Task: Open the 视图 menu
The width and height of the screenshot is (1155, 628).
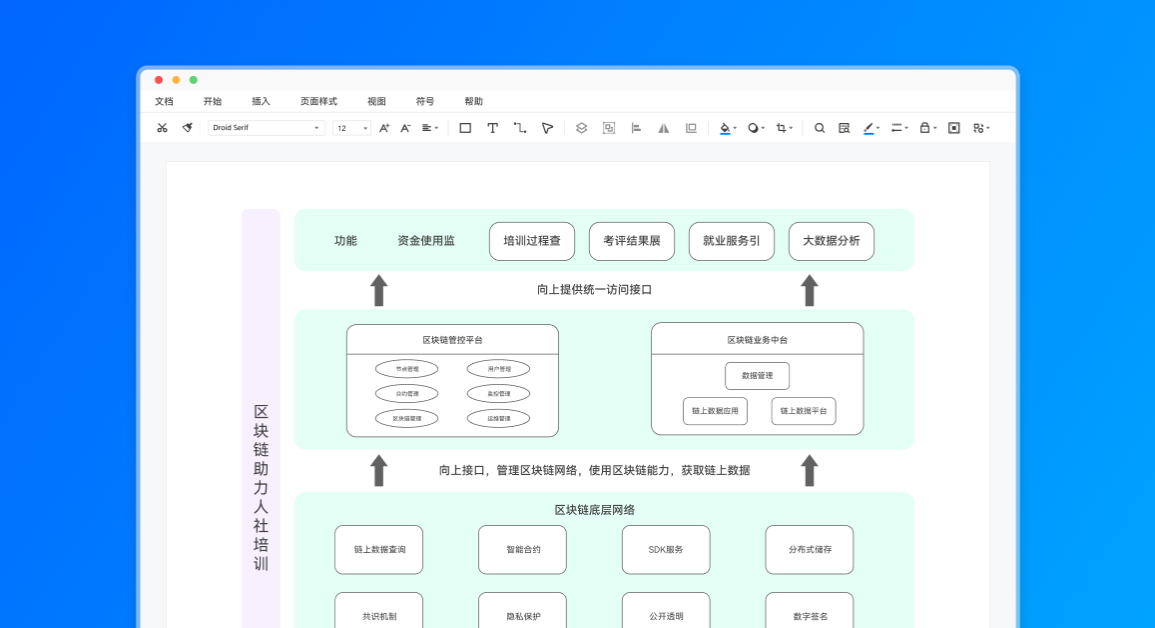Action: [376, 102]
